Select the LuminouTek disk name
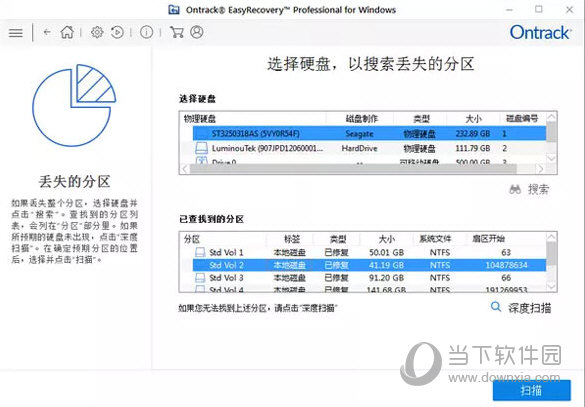The image size is (585, 407). pyautogui.click(x=267, y=148)
